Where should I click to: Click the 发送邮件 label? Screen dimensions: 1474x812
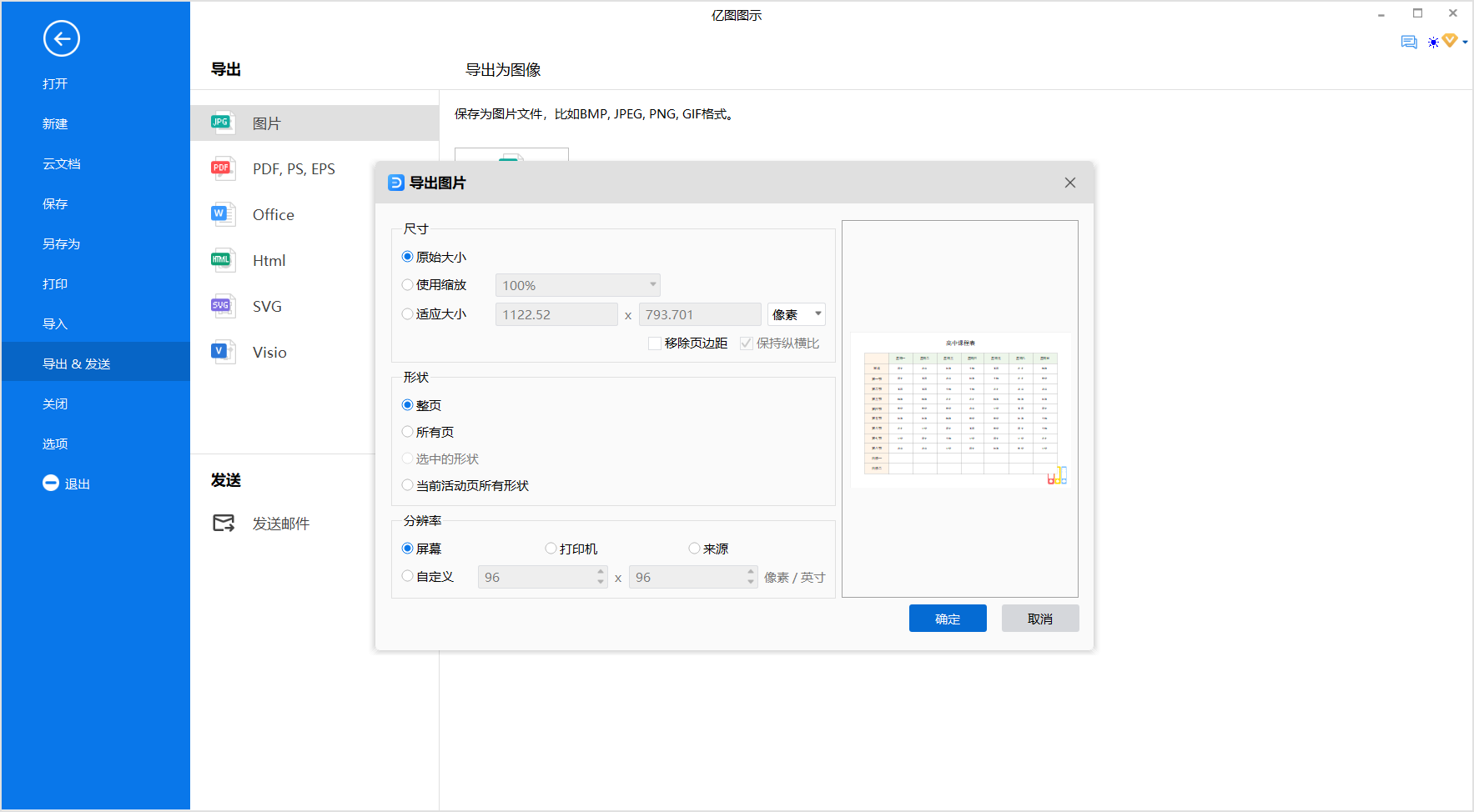(281, 524)
